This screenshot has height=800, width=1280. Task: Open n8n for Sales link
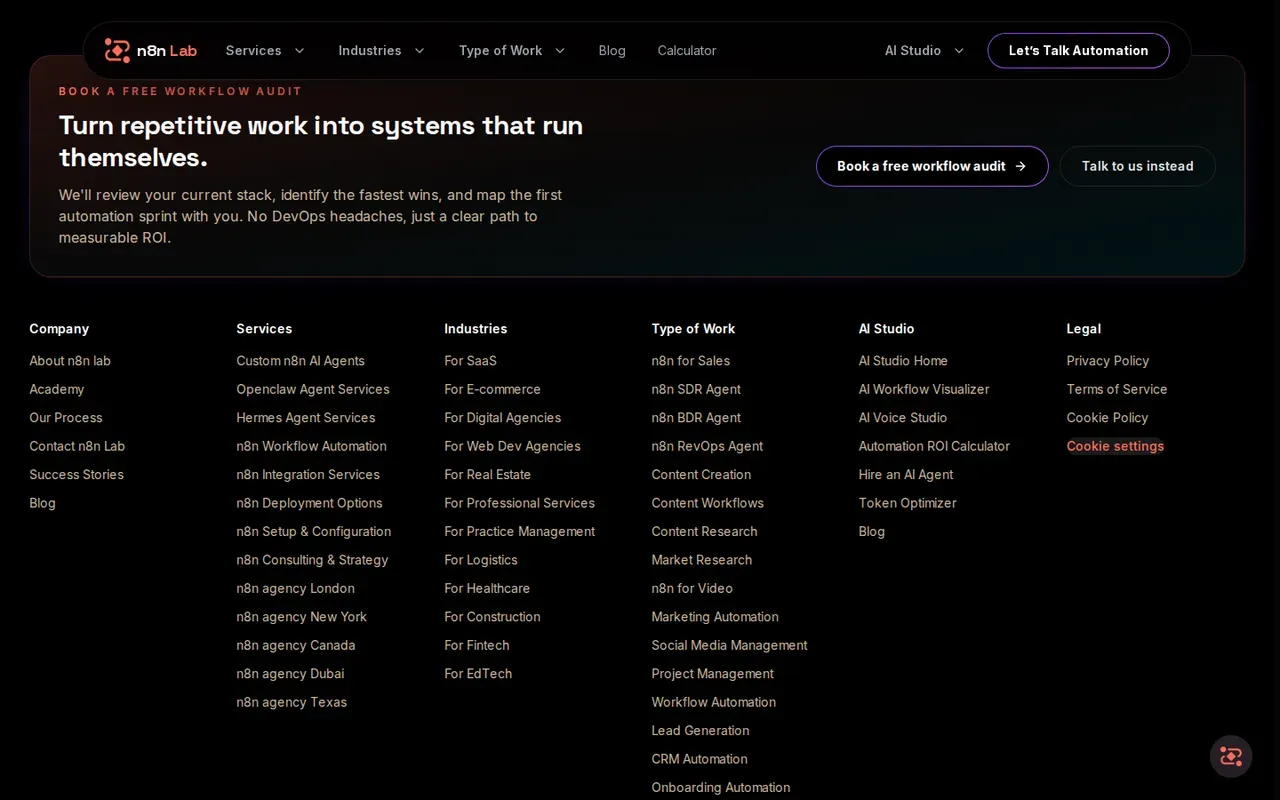tap(690, 361)
